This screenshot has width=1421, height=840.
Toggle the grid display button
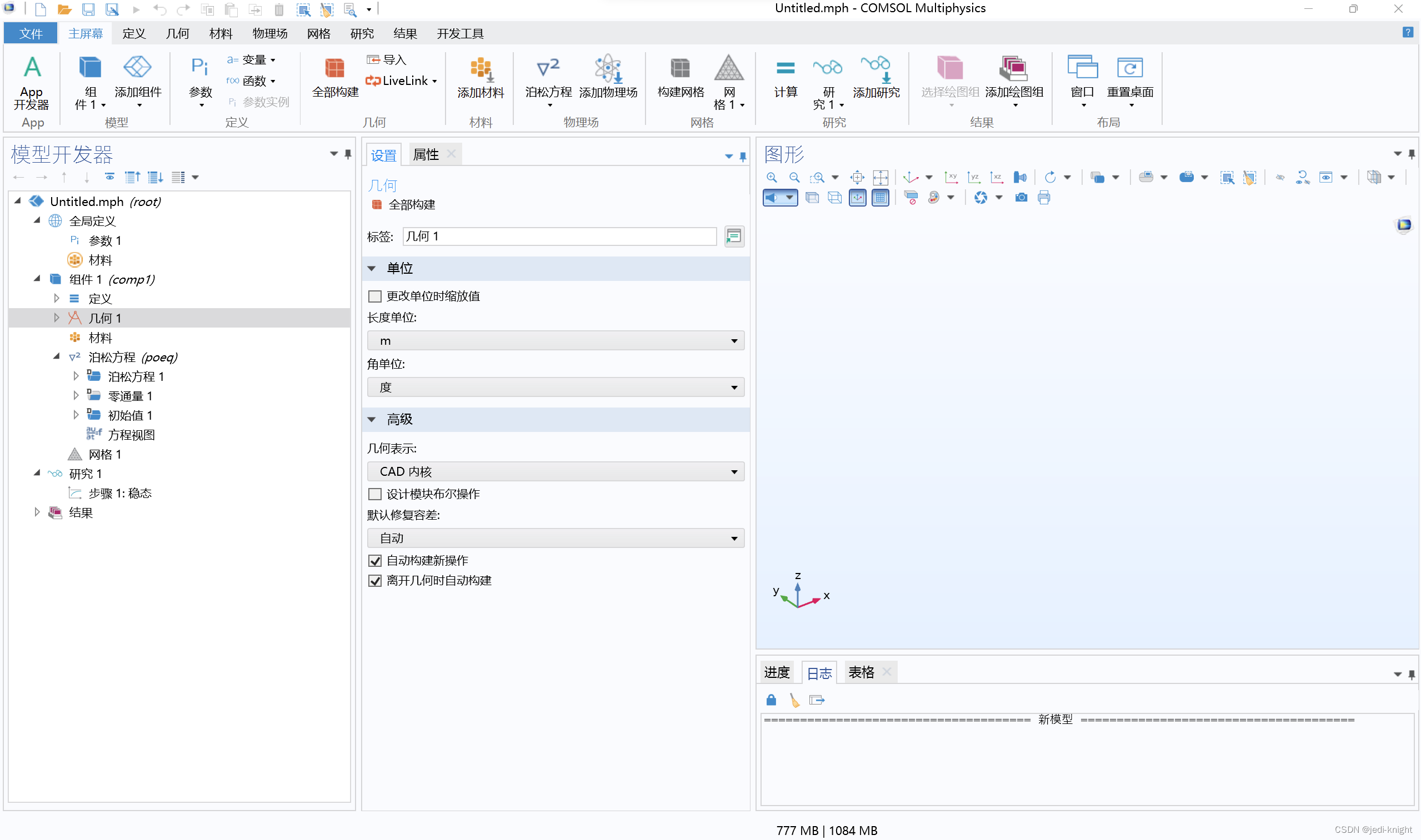[x=880, y=198]
